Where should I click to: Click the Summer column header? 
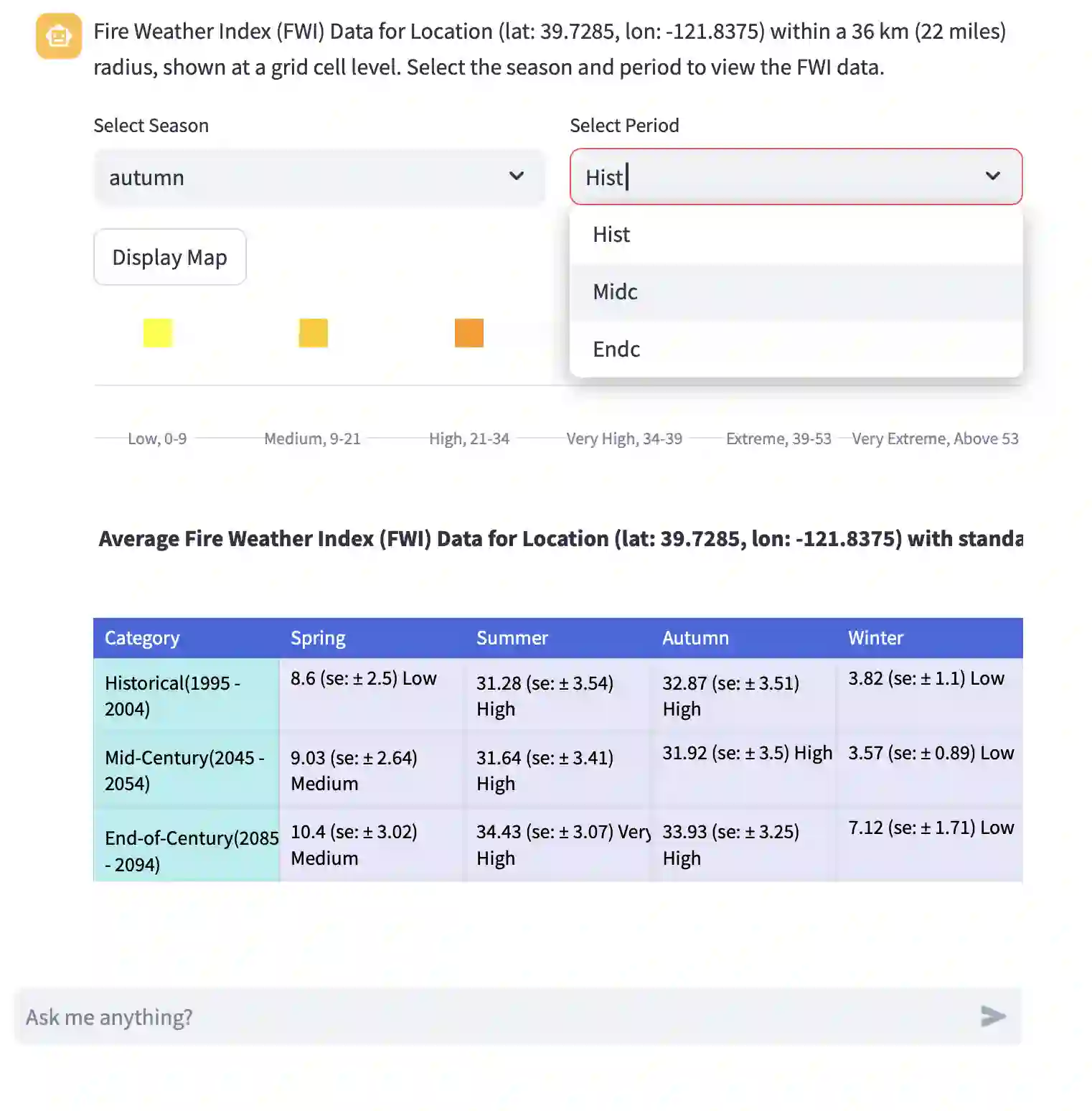click(558, 638)
